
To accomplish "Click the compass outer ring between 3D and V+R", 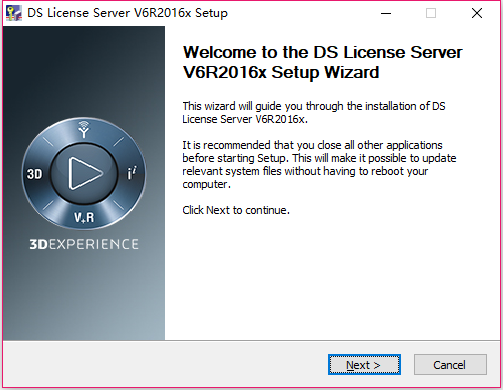I will (x=47, y=206).
